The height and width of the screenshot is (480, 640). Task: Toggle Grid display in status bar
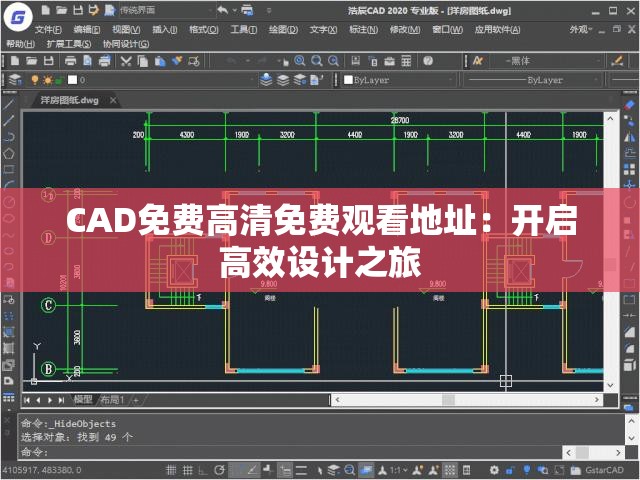187,470
